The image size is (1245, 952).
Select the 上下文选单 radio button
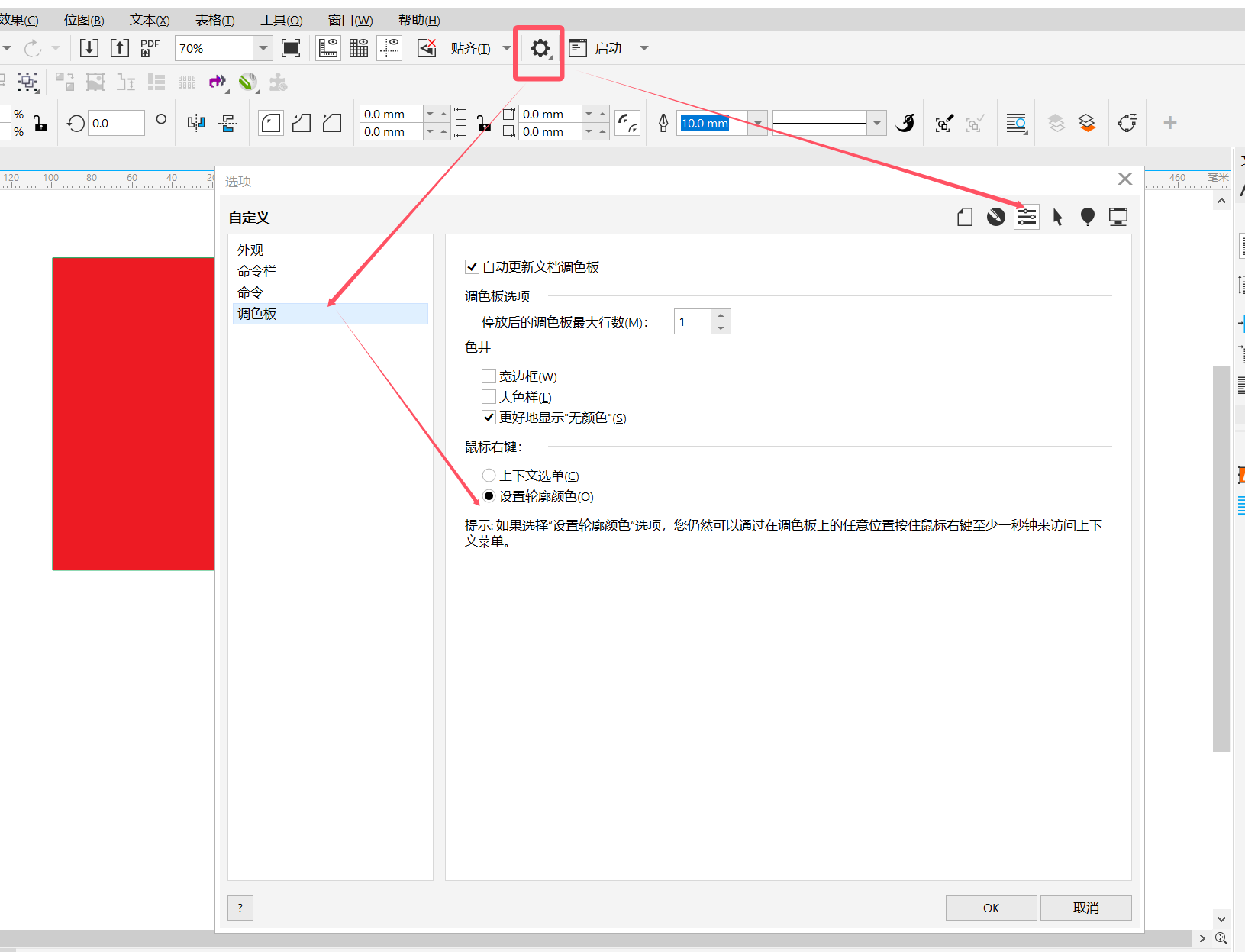tap(489, 476)
